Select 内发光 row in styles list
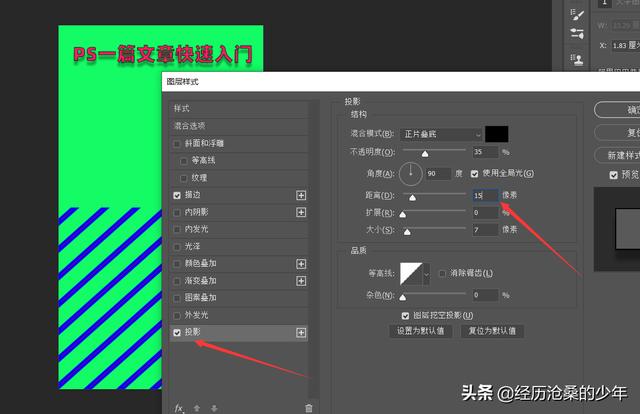 pyautogui.click(x=239, y=229)
